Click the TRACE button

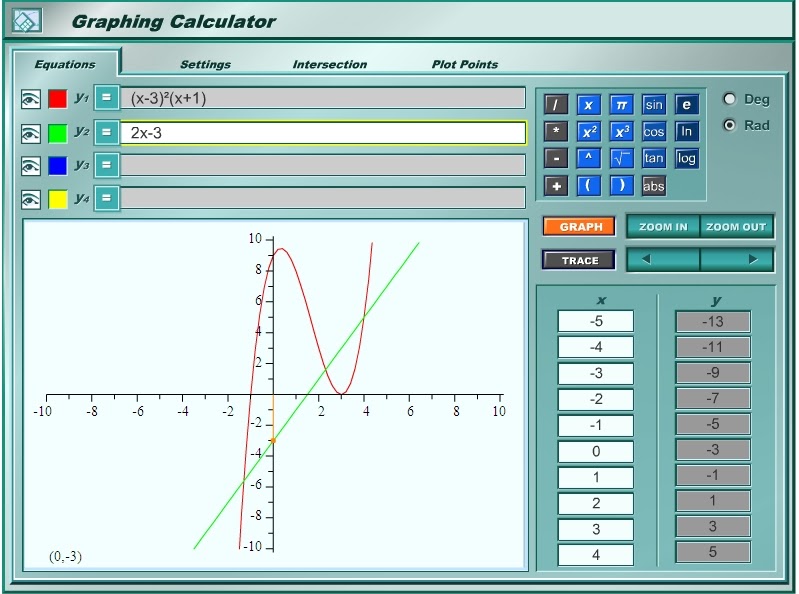pyautogui.click(x=579, y=260)
